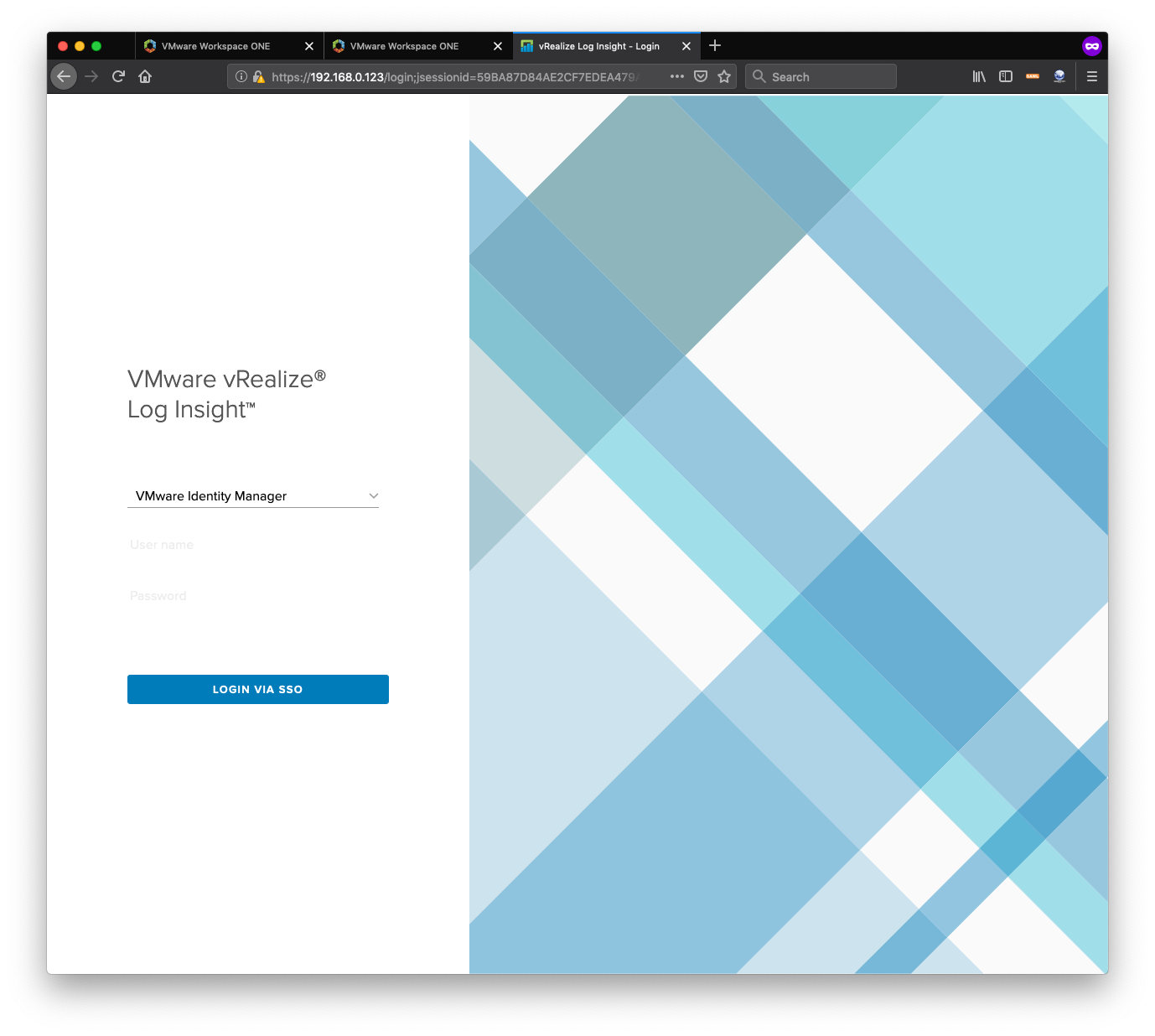This screenshot has height=1036, width=1155.
Task: Click the browser Search box
Action: coord(821,76)
